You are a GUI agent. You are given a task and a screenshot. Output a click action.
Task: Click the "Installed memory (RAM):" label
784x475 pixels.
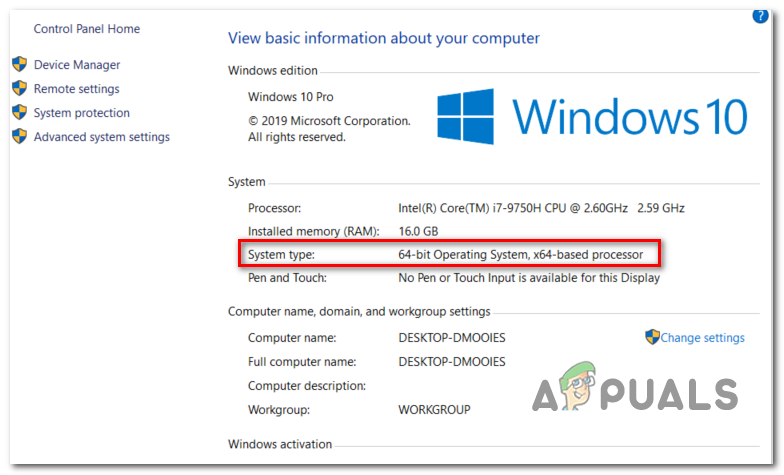tap(314, 232)
